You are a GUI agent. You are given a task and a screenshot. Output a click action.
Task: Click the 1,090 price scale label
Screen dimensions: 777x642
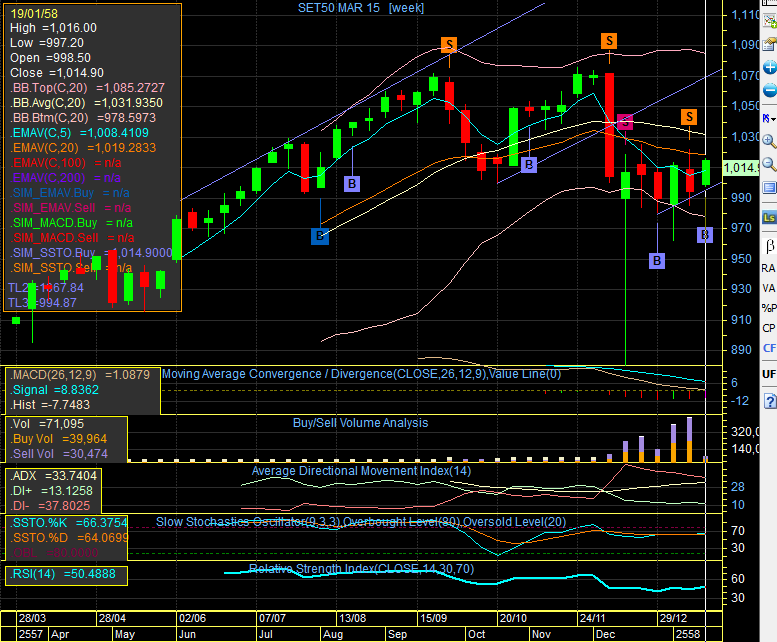coord(744,45)
